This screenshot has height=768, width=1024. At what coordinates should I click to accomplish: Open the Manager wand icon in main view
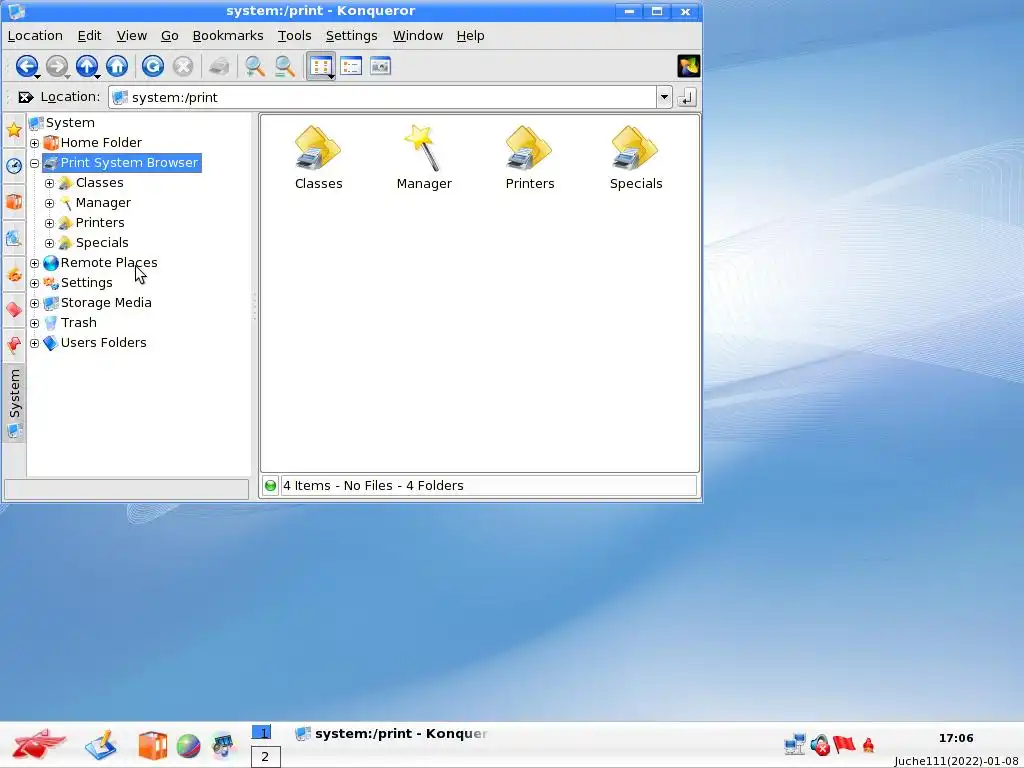coord(424,157)
